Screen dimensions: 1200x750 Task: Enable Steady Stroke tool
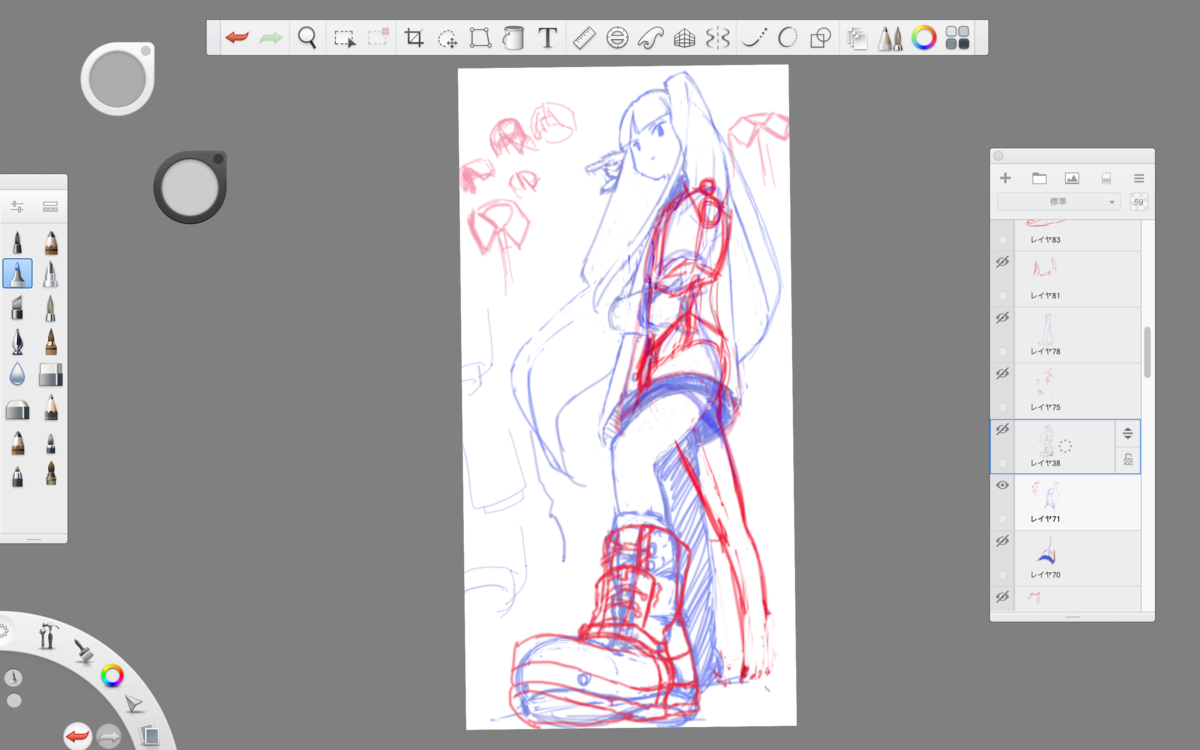(x=755, y=38)
